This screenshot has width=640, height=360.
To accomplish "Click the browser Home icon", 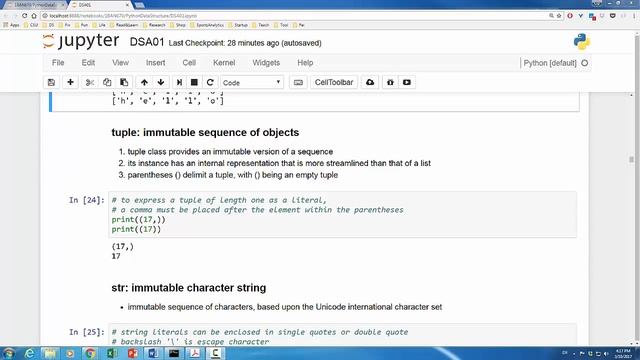I will (x=34, y=16).
